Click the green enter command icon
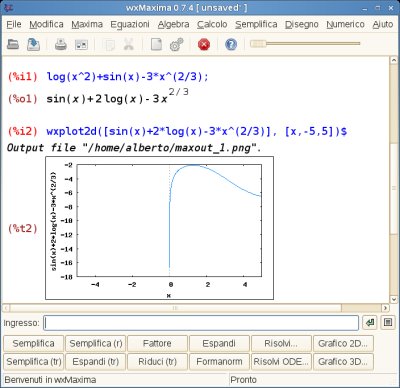The image size is (400, 388). pyautogui.click(x=370, y=323)
